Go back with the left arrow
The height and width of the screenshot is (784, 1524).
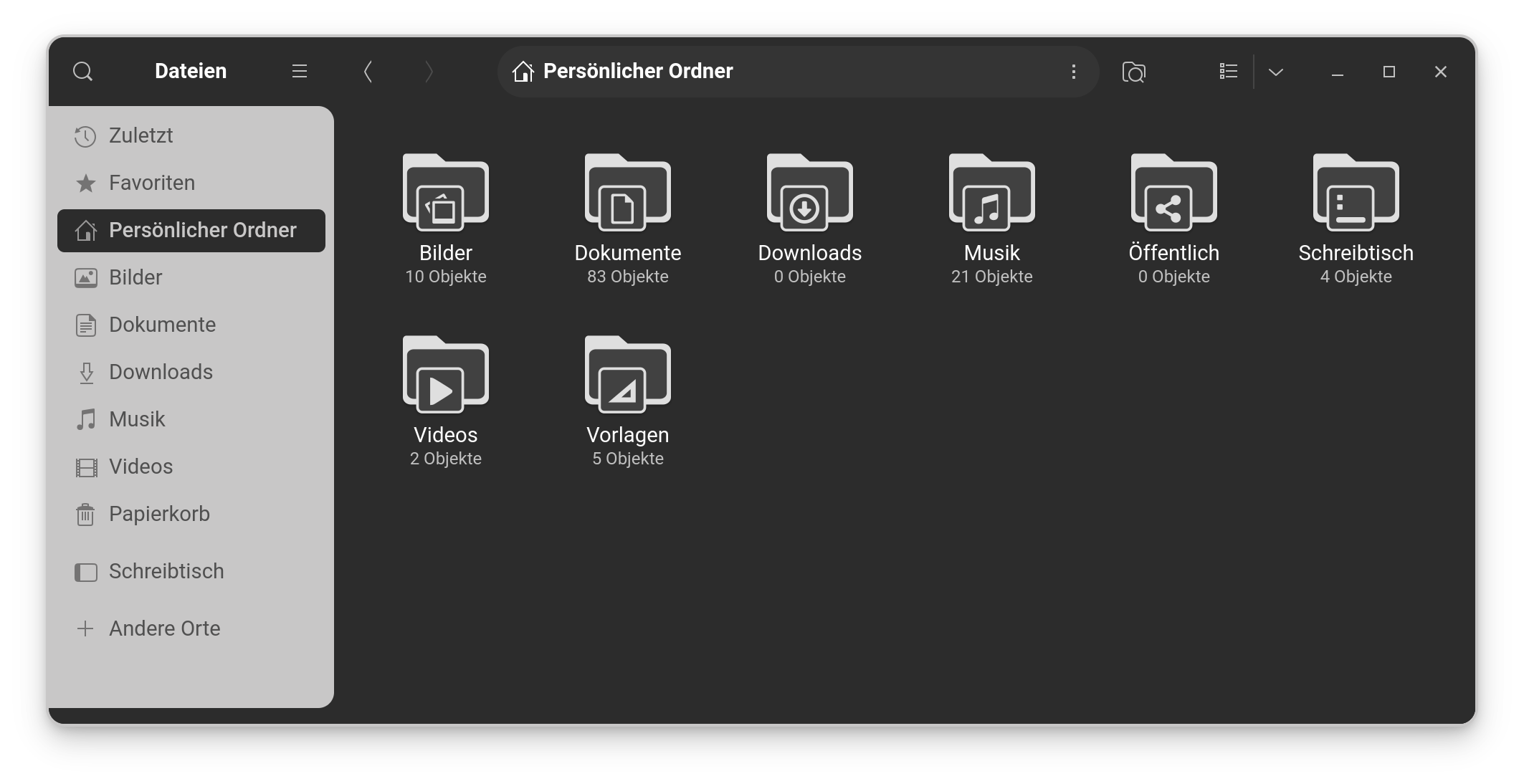pyautogui.click(x=368, y=72)
